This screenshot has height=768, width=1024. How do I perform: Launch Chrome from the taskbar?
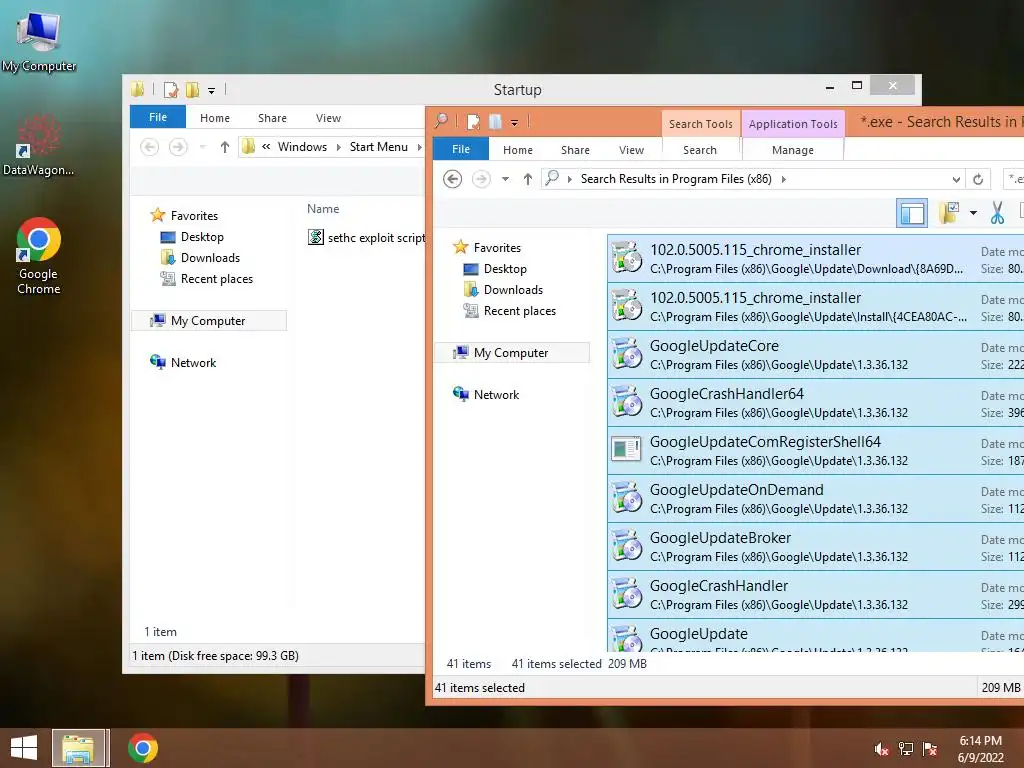[x=143, y=748]
